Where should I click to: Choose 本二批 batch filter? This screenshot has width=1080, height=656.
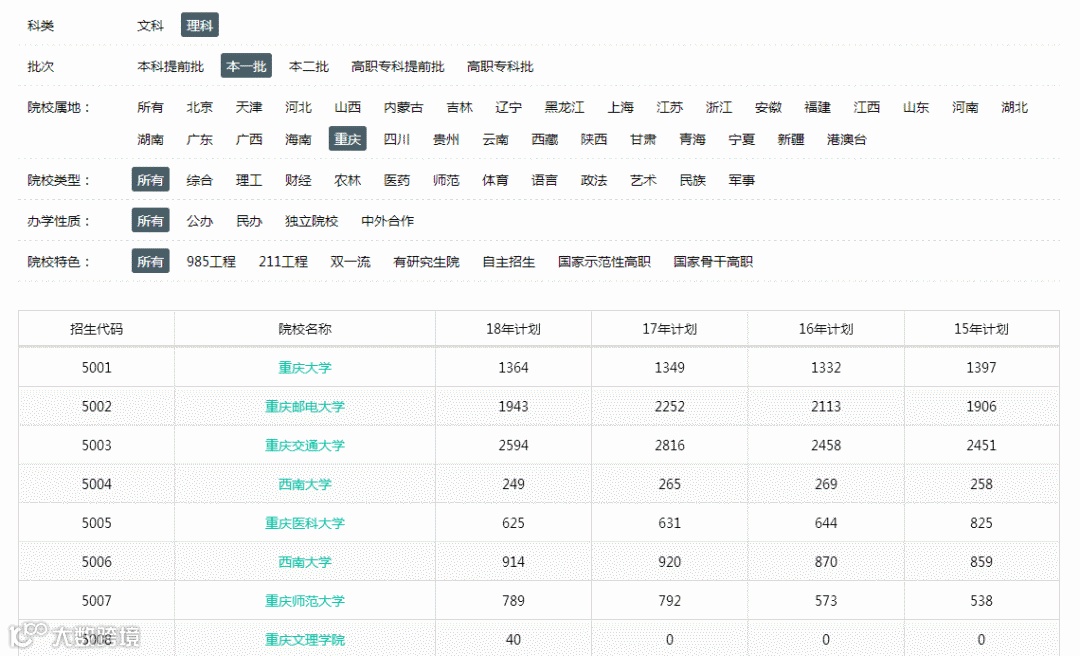(x=309, y=66)
